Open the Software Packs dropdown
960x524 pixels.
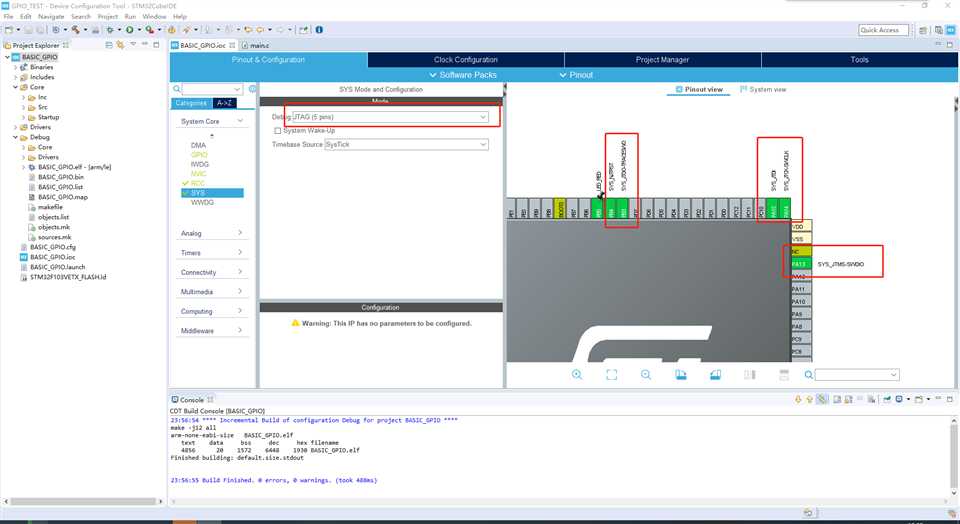coord(463,75)
